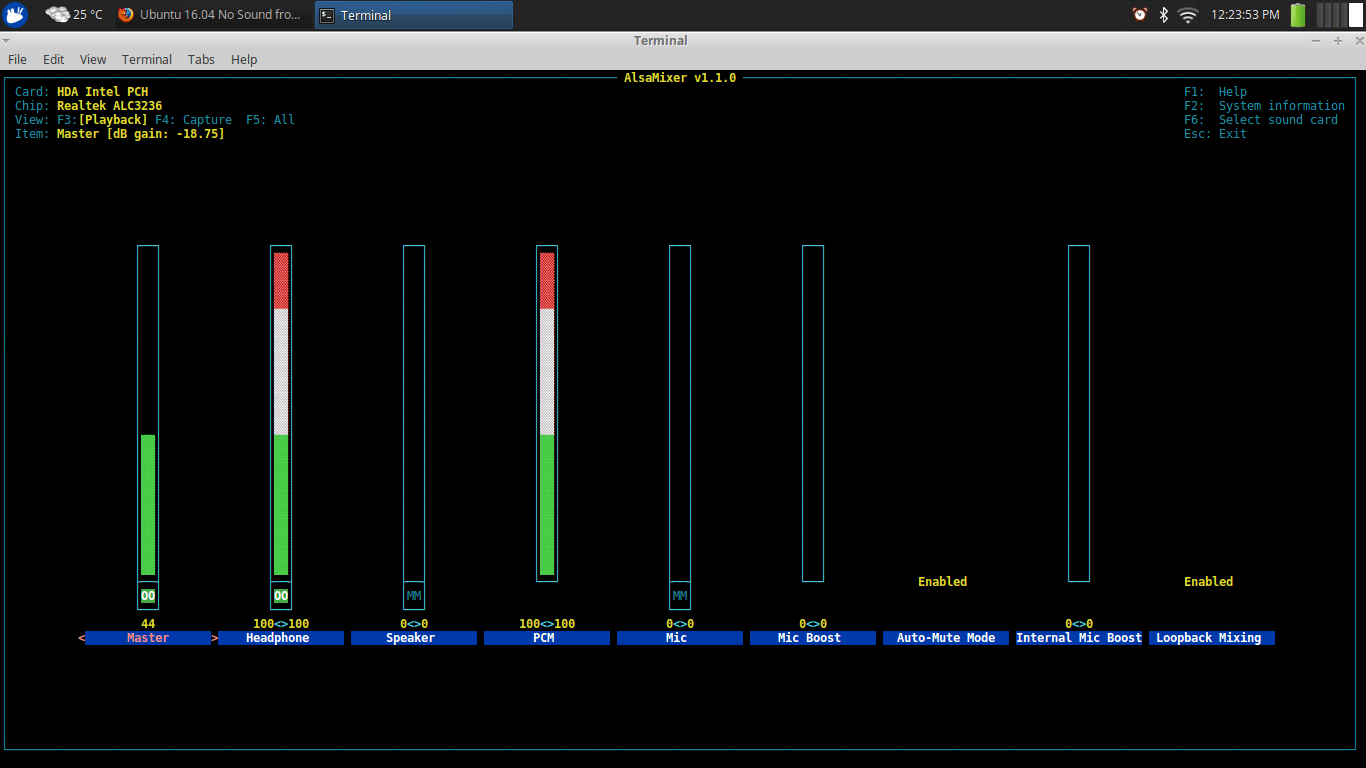
Task: Select the Loopback Mixing control label
Action: pos(1211,638)
